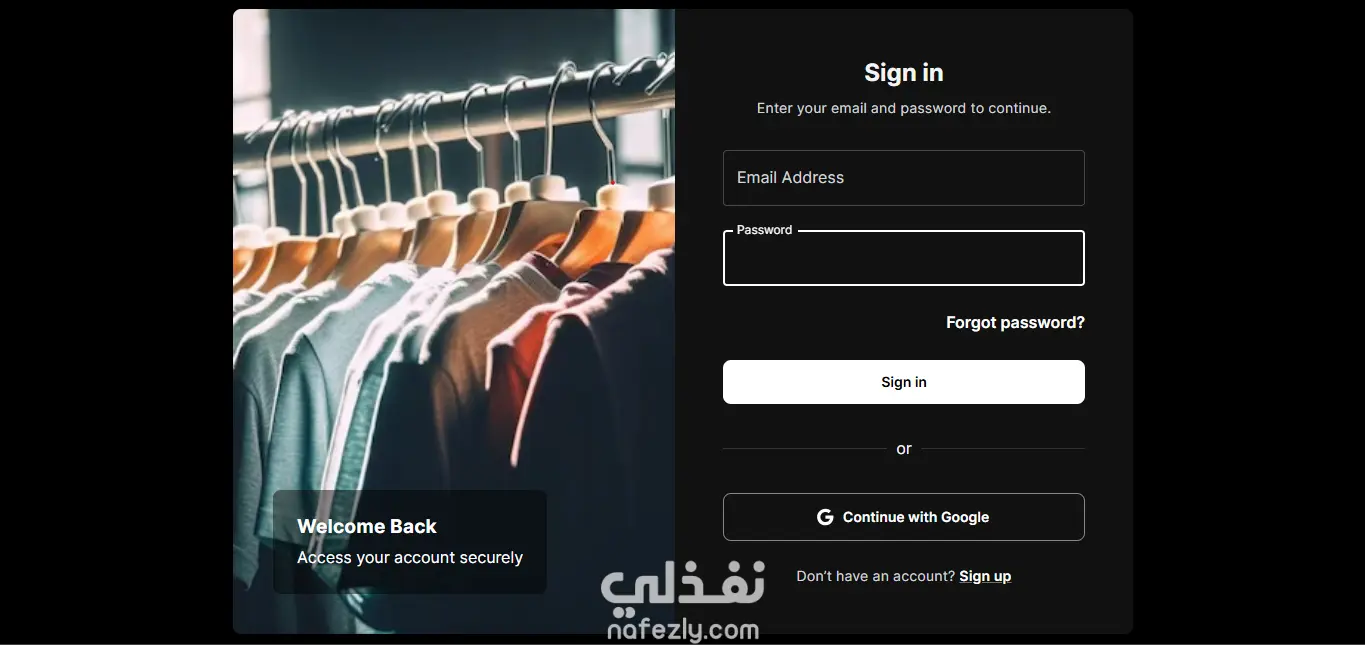Click the Welcome Back title
Image resolution: width=1365 pixels, height=645 pixels.
pyautogui.click(x=367, y=526)
